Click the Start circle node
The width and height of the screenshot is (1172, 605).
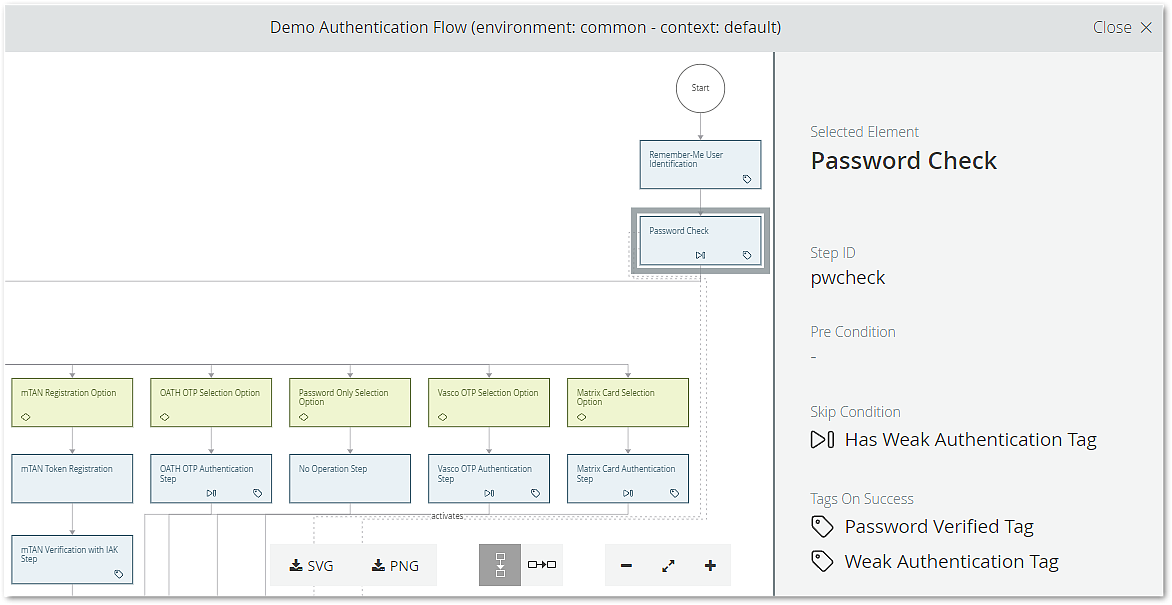coord(700,88)
